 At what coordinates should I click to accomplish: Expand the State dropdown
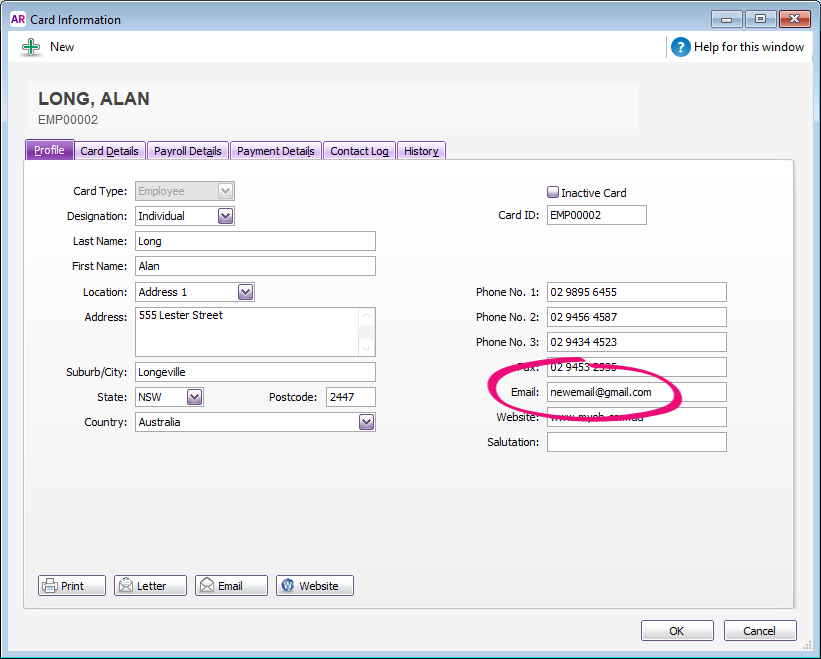click(x=195, y=397)
